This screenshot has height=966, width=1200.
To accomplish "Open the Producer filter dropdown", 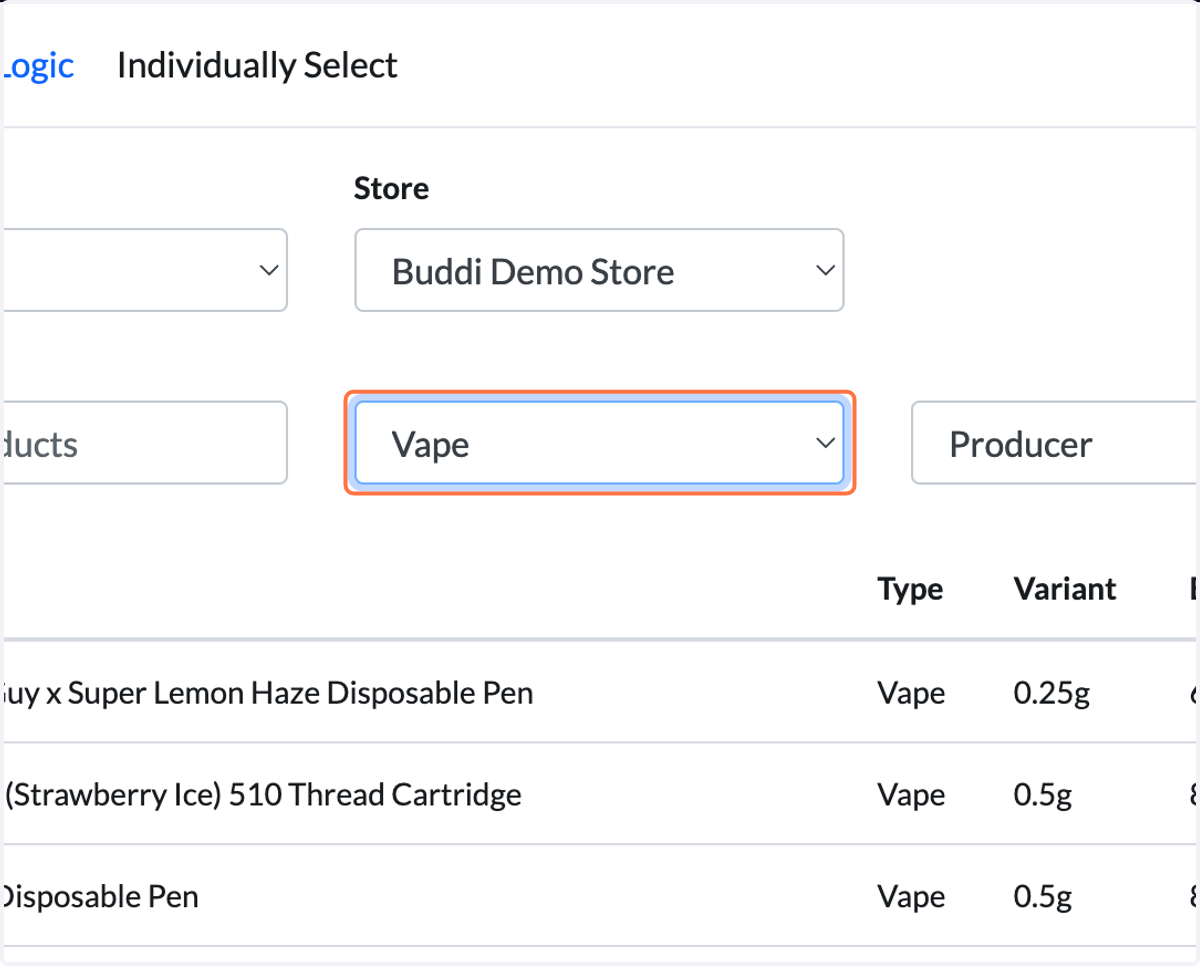I will (1054, 443).
